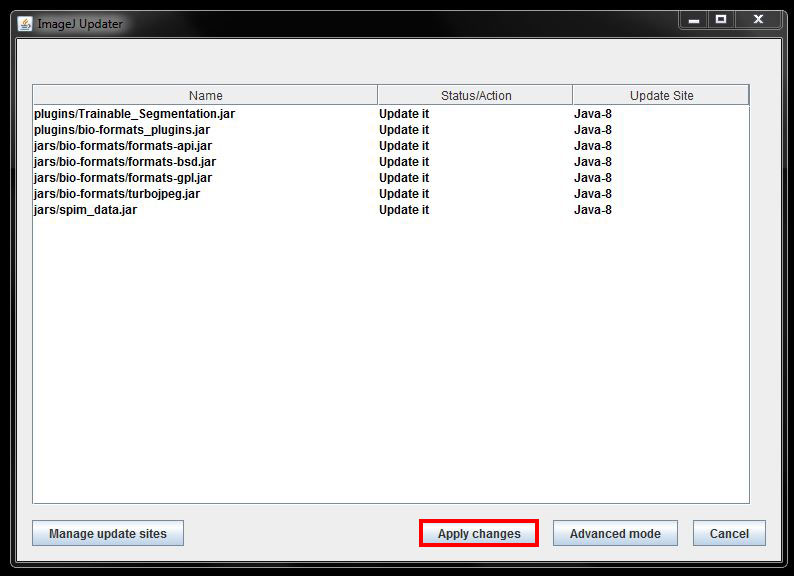This screenshot has height=576, width=794.
Task: Select the plugins/Trainable_Segmentation.jar row
Action: (135, 114)
